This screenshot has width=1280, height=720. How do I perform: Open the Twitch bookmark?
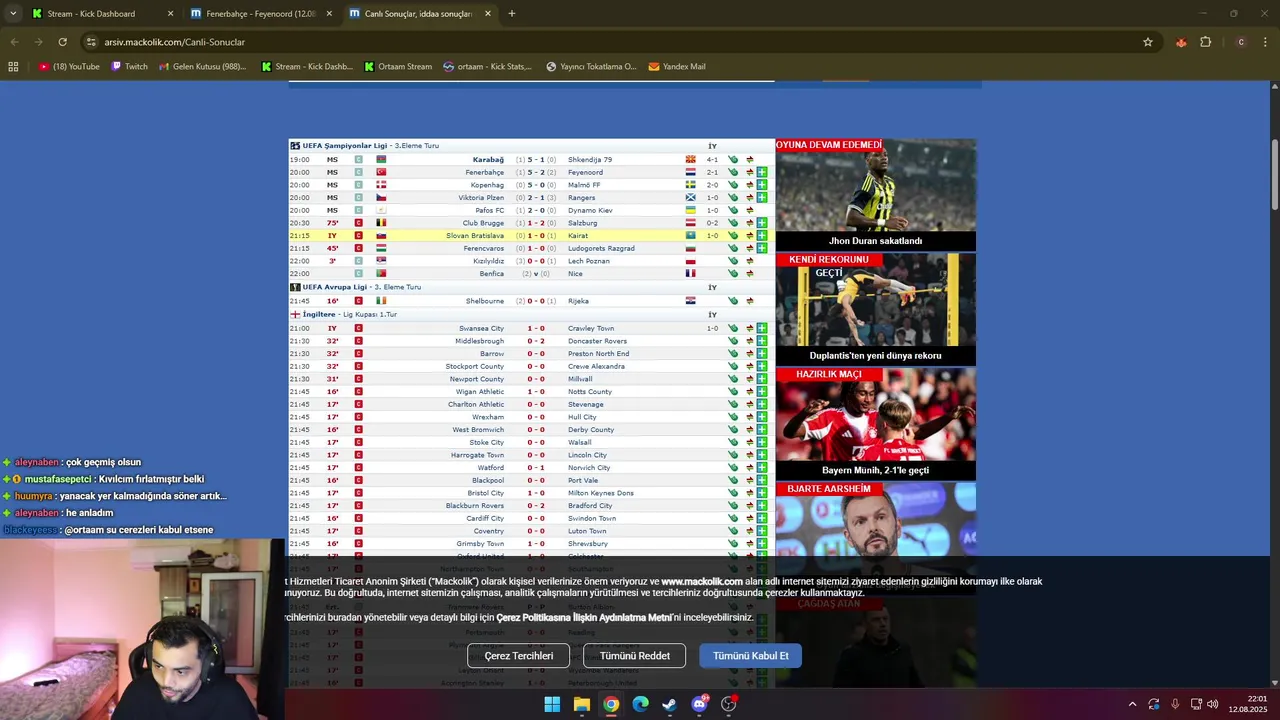pos(129,67)
